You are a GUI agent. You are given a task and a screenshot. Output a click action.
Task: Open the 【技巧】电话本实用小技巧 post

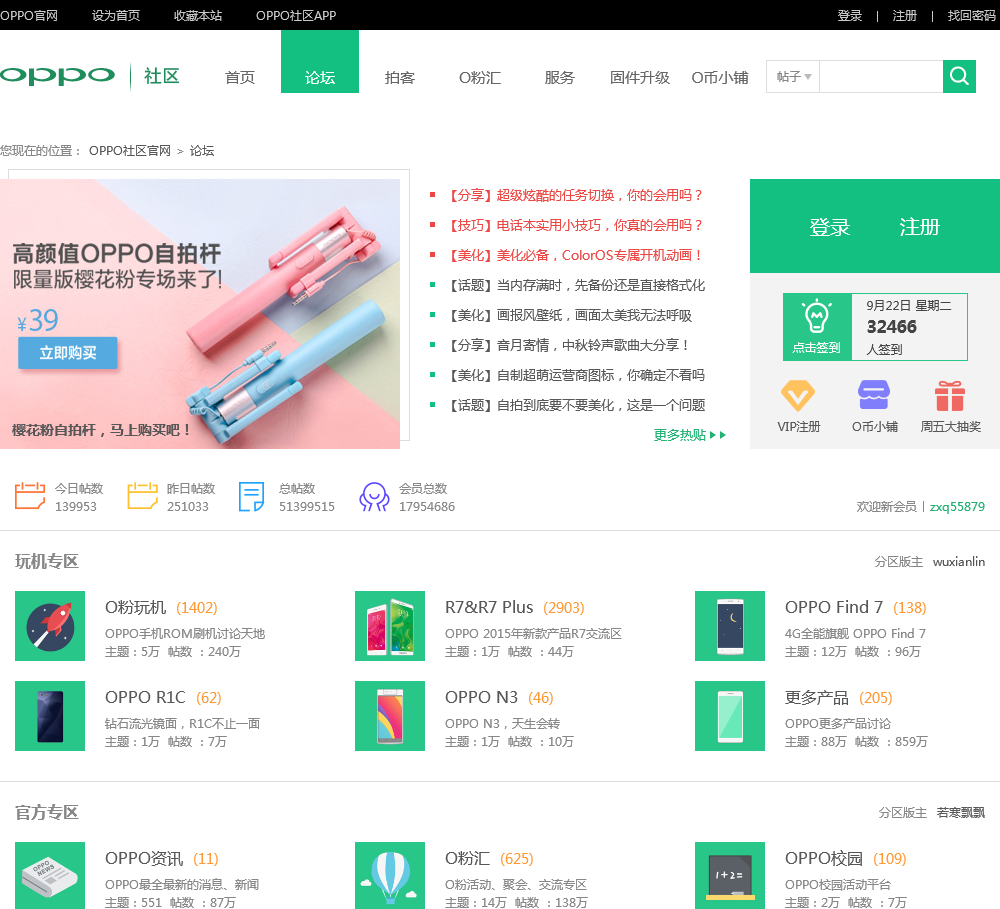point(575,225)
